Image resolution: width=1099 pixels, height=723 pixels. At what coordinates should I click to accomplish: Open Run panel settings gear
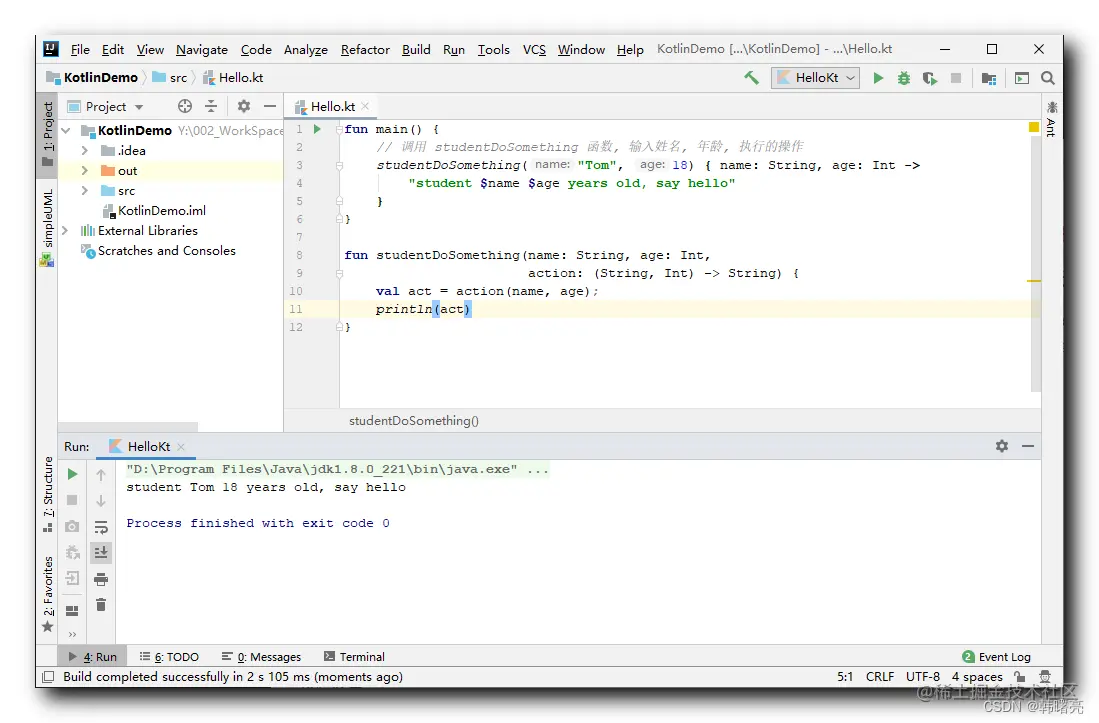[x=1002, y=446]
